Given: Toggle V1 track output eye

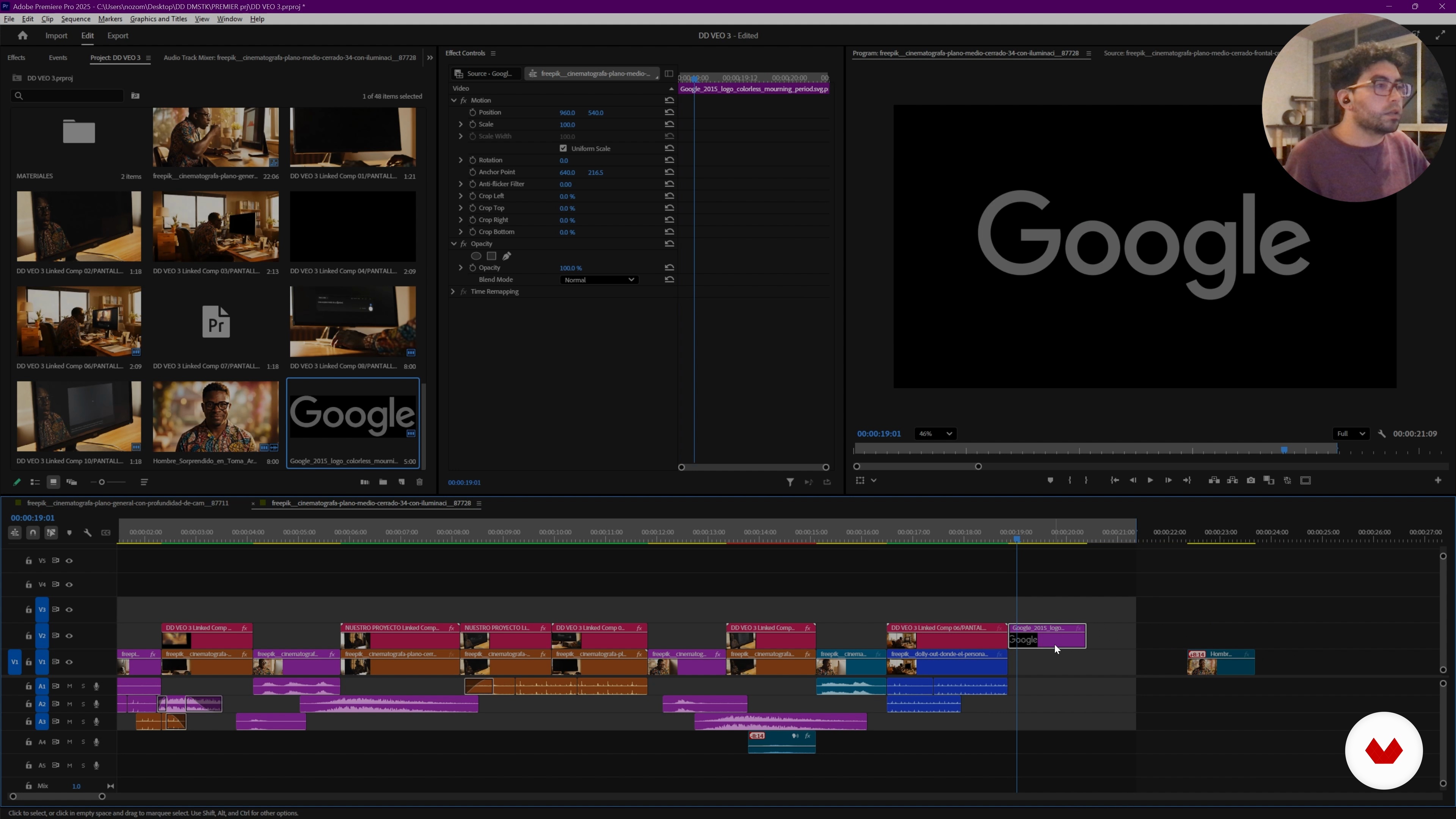Looking at the screenshot, I should point(69,662).
